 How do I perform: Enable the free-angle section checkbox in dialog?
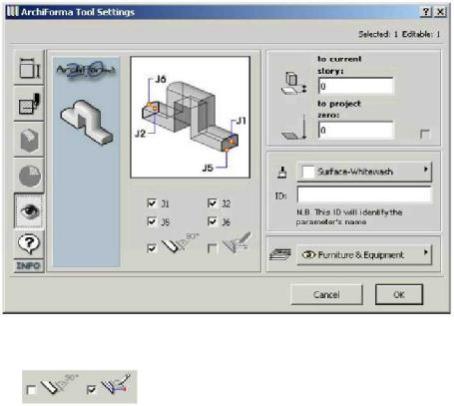click(x=212, y=248)
